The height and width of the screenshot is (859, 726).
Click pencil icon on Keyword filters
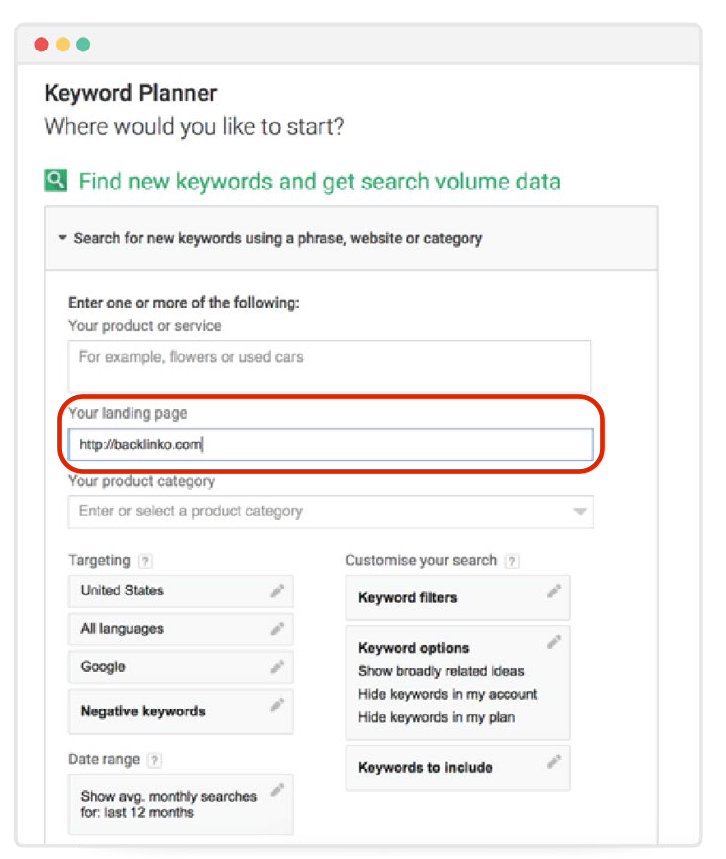554,591
